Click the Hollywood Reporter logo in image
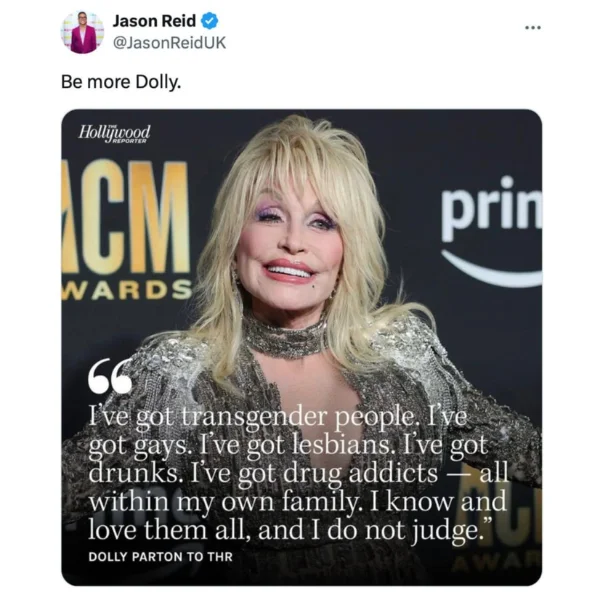Screen dimensions: 600x600 pos(114,134)
